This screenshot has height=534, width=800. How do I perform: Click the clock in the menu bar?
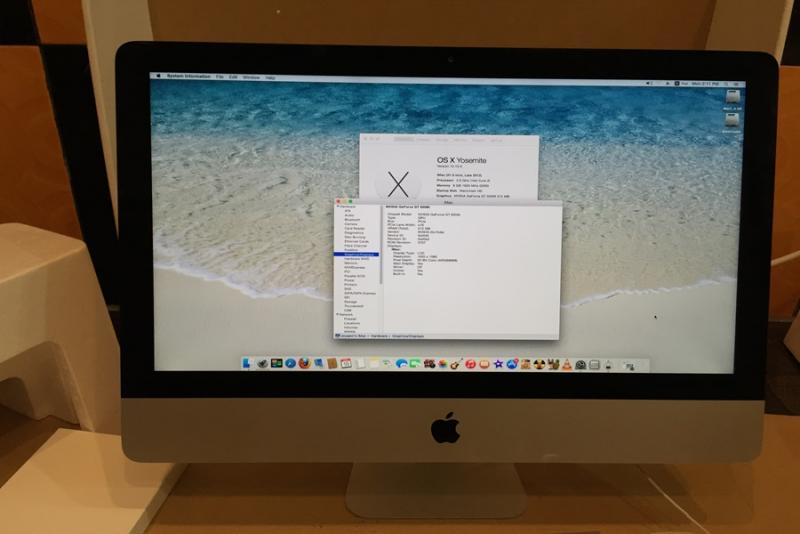tap(706, 84)
